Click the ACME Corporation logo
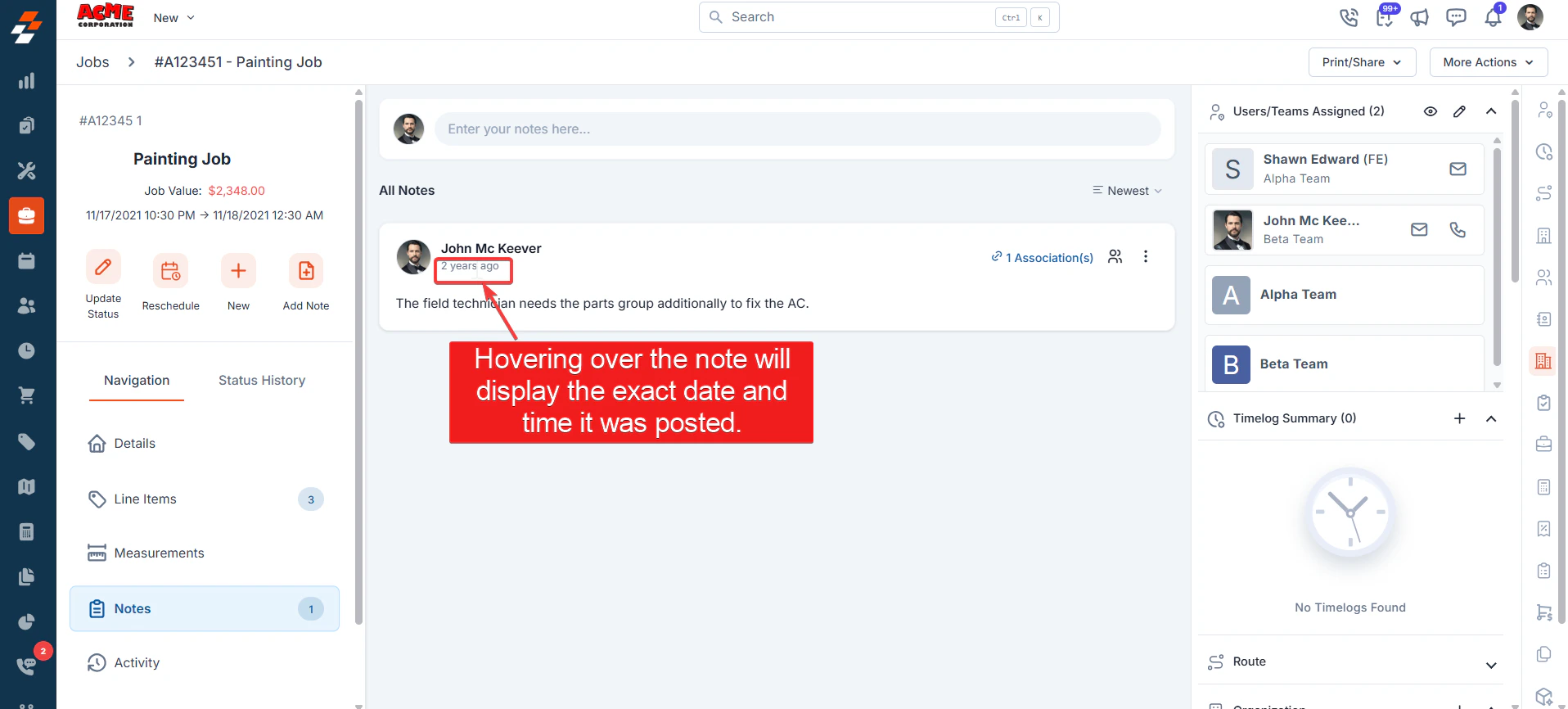 click(x=106, y=16)
